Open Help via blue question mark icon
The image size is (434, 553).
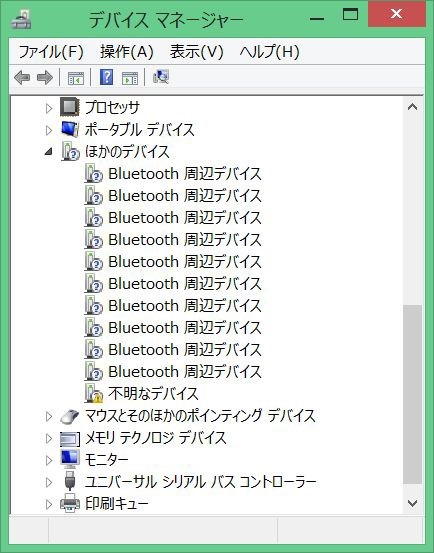pos(106,77)
